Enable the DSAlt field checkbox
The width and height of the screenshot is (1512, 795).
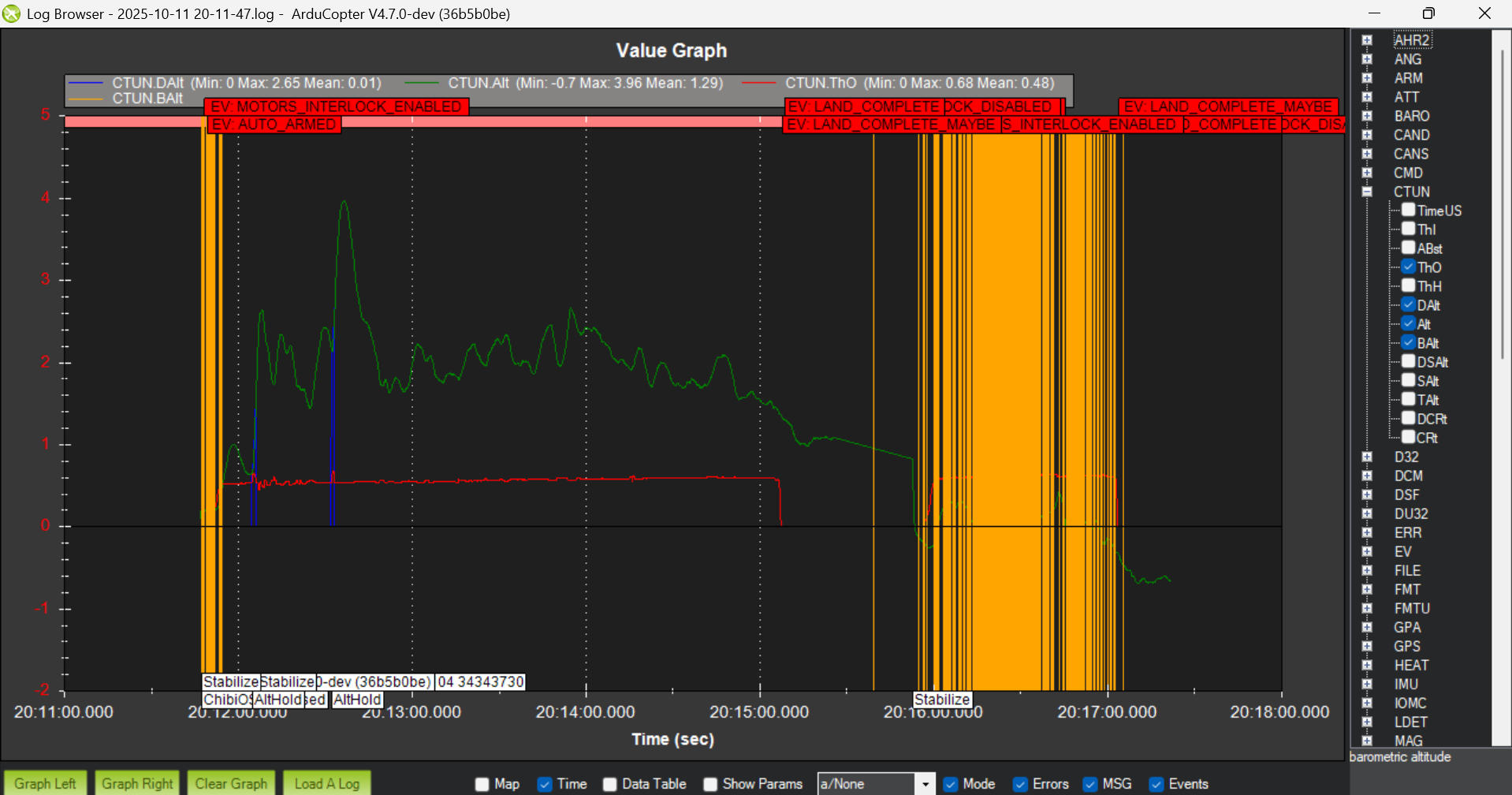(1409, 361)
